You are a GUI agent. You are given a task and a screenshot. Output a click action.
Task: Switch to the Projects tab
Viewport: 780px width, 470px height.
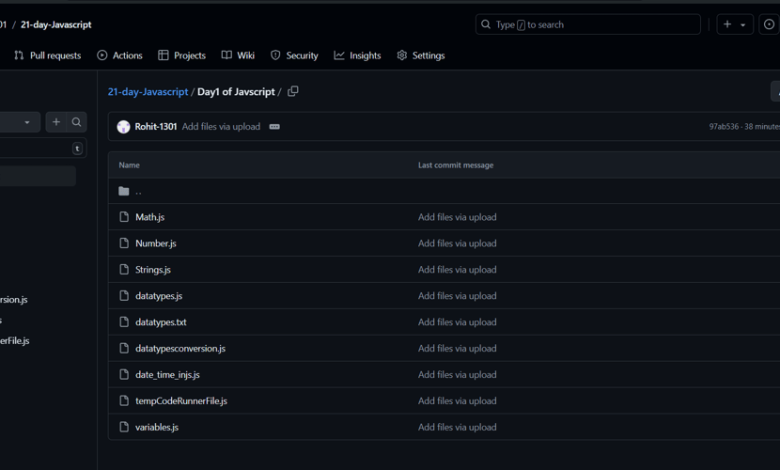[x=182, y=56]
